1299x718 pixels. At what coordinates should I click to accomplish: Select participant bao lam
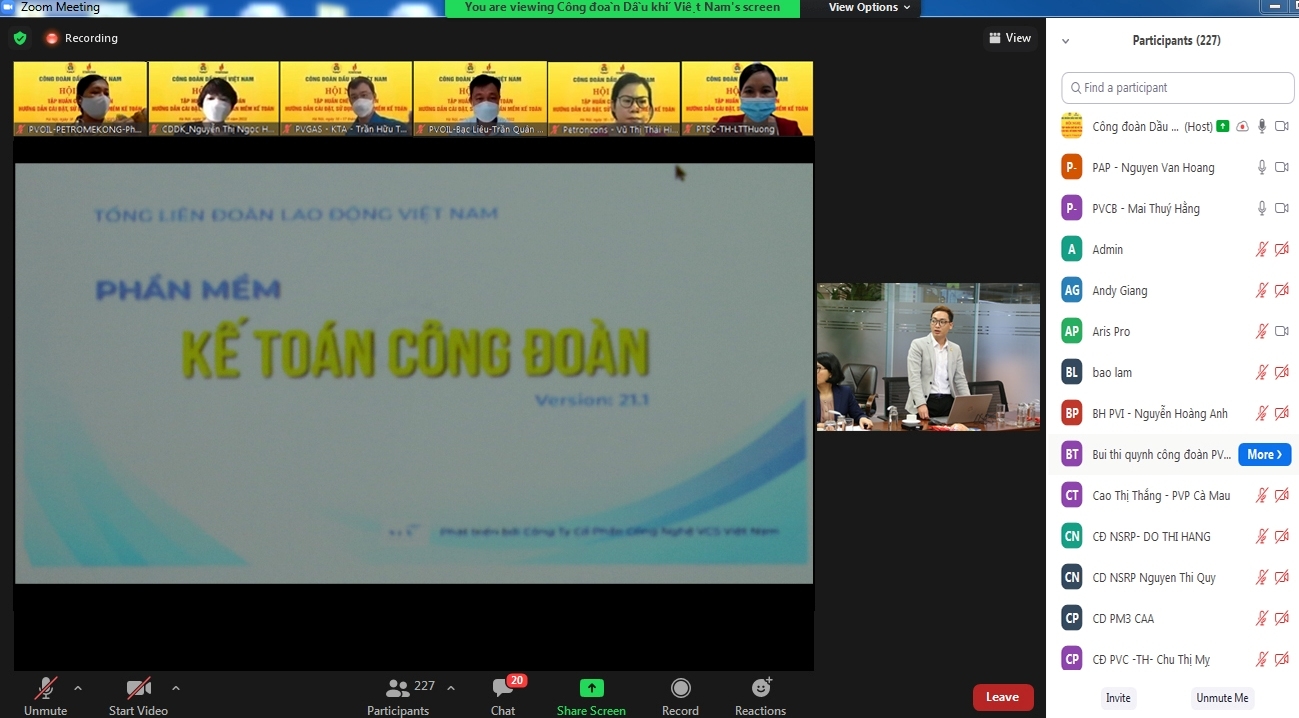tap(1172, 373)
